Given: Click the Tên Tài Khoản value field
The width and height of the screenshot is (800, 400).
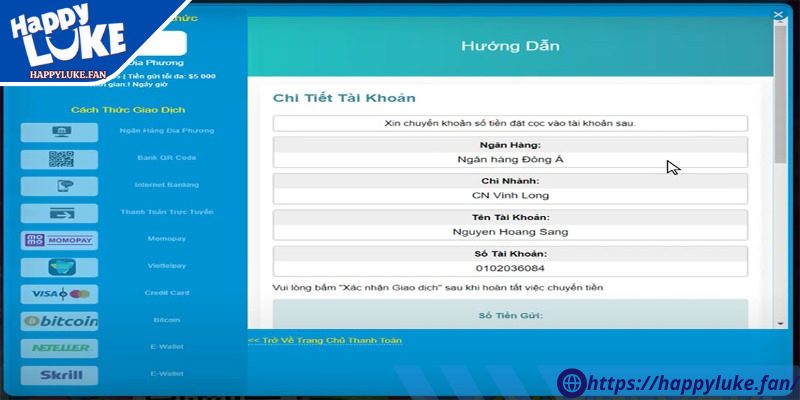Looking at the screenshot, I should point(509,232).
